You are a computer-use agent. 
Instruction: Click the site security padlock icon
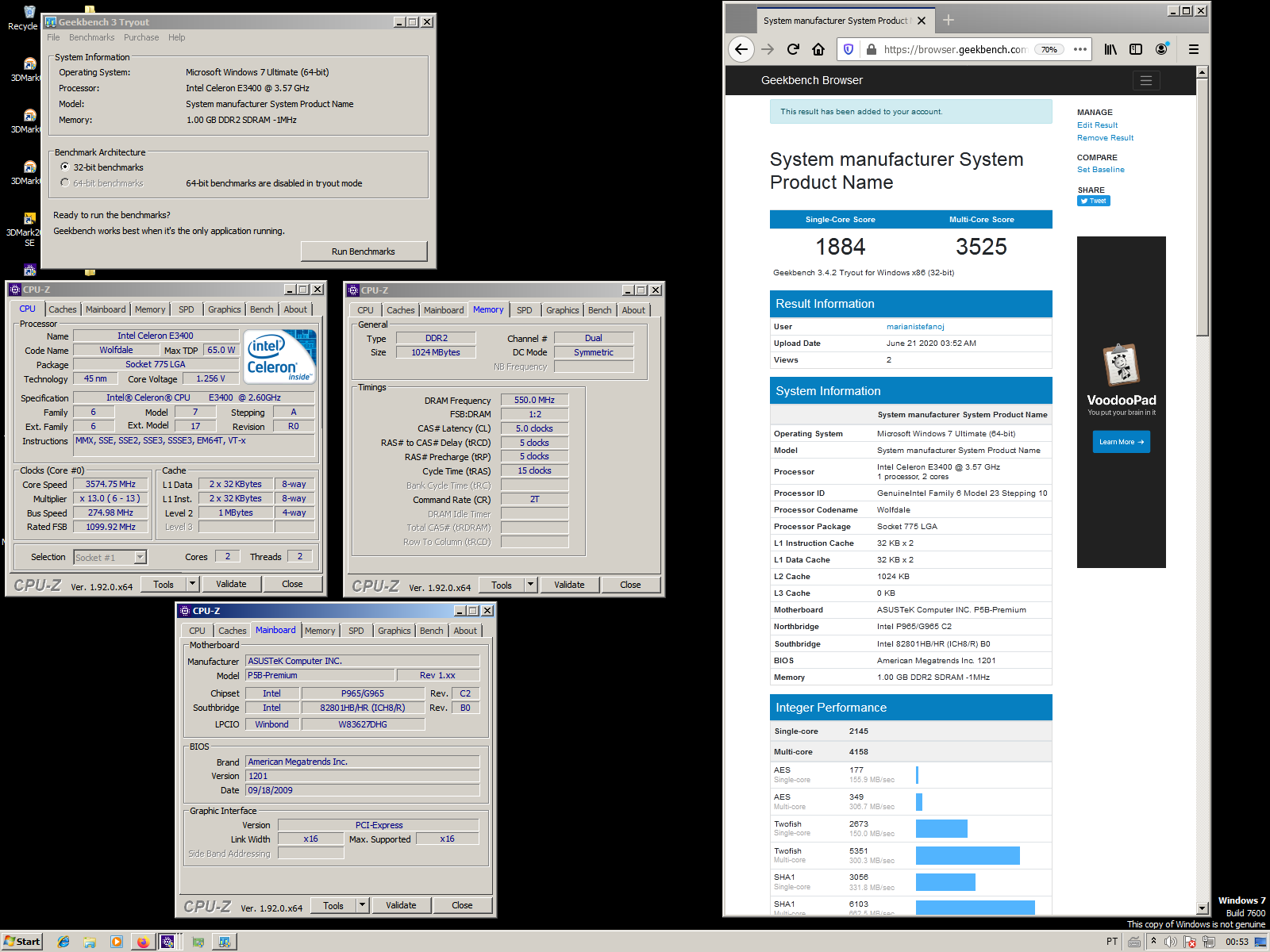pos(871,49)
